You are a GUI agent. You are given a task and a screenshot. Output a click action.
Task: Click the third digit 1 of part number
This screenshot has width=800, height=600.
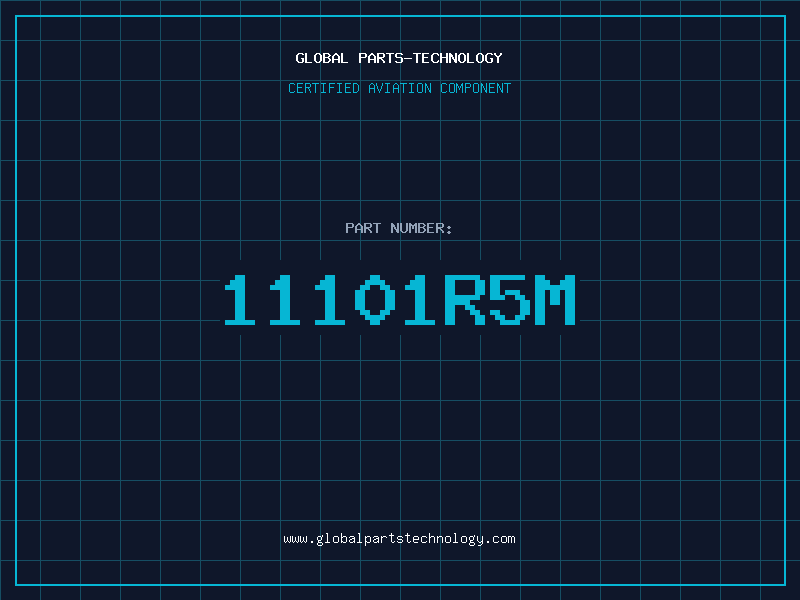point(330,299)
